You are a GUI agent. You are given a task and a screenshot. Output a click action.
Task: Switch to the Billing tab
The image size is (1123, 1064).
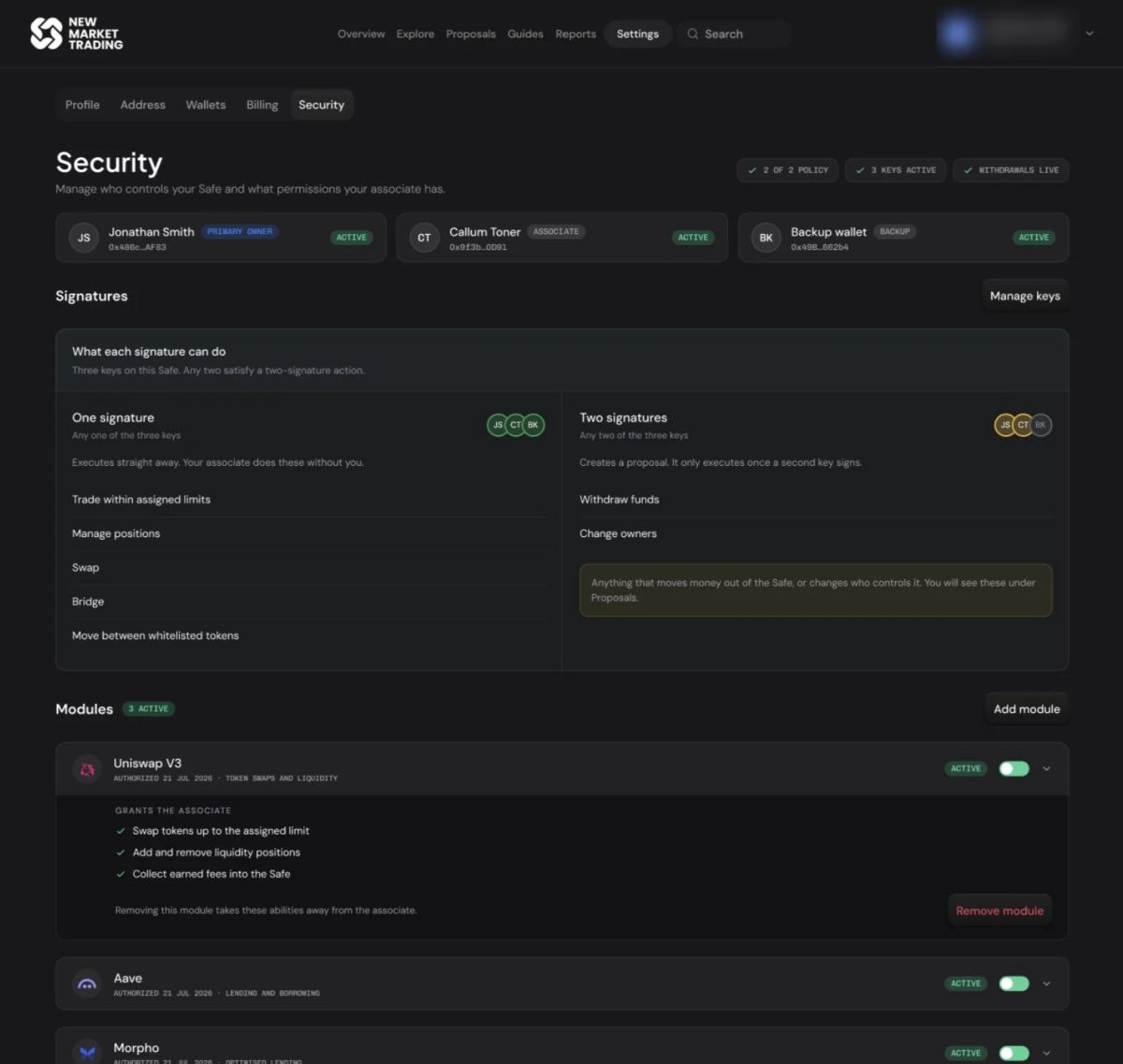click(x=262, y=105)
